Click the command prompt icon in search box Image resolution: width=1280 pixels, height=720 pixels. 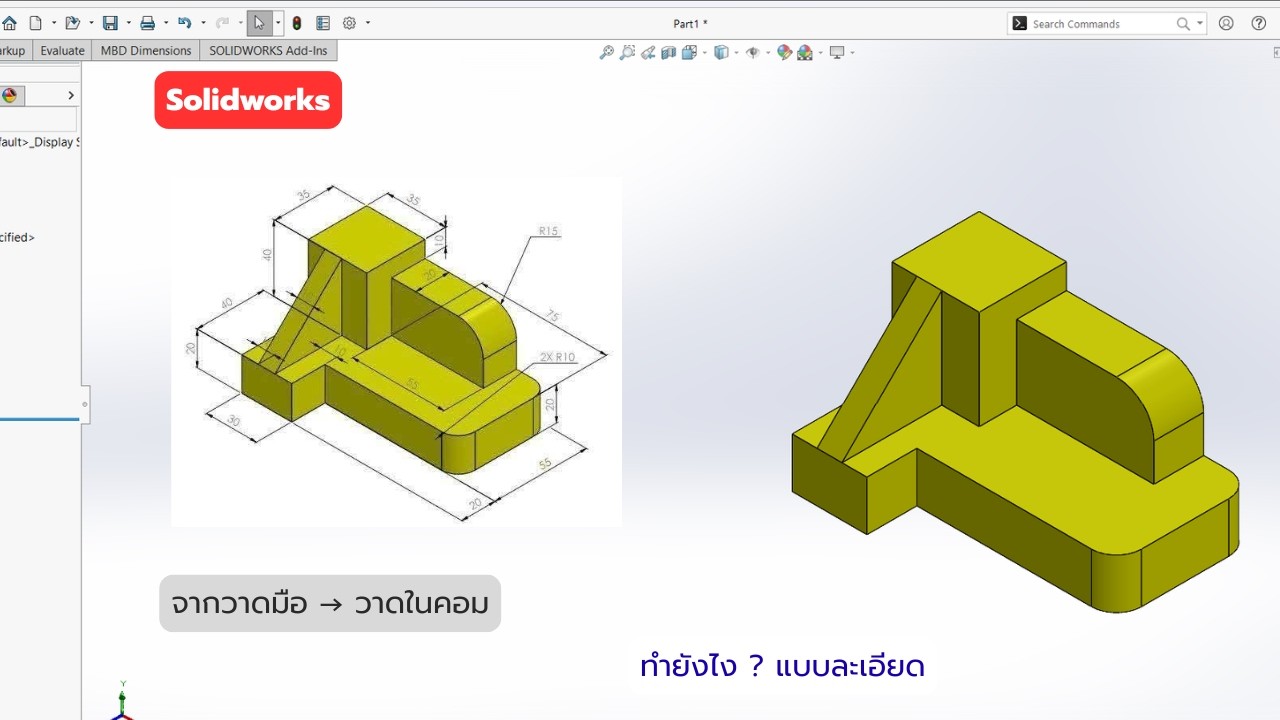tap(1019, 23)
